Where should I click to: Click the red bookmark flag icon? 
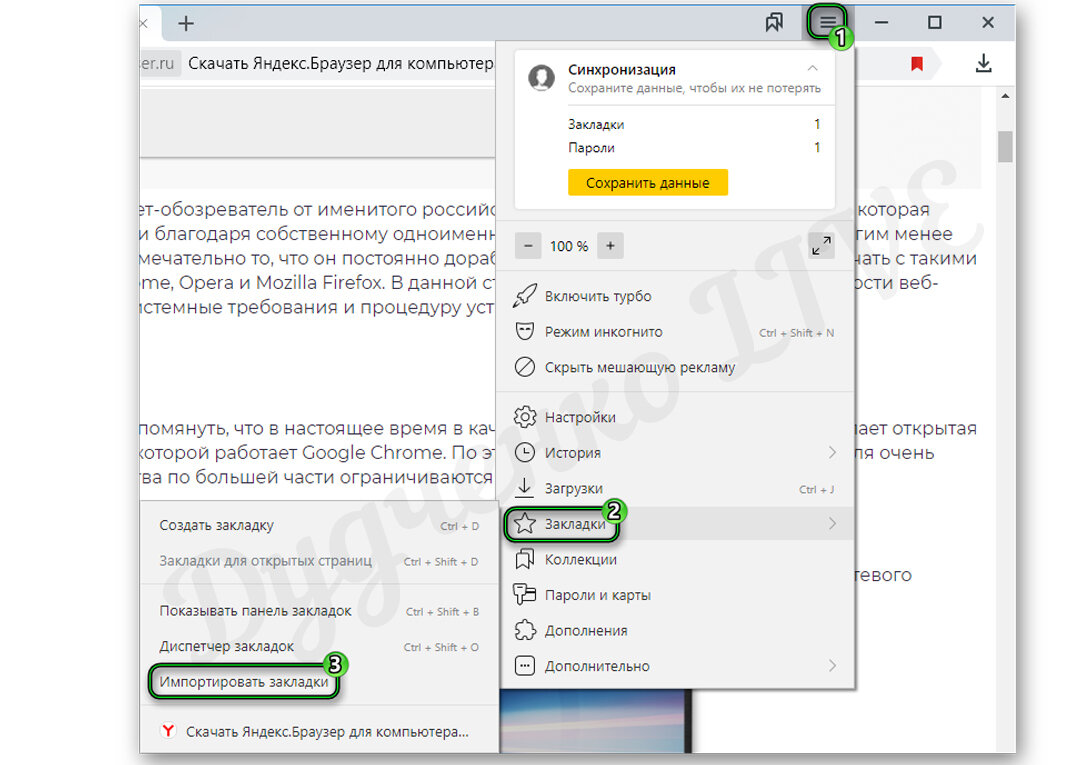coord(917,64)
